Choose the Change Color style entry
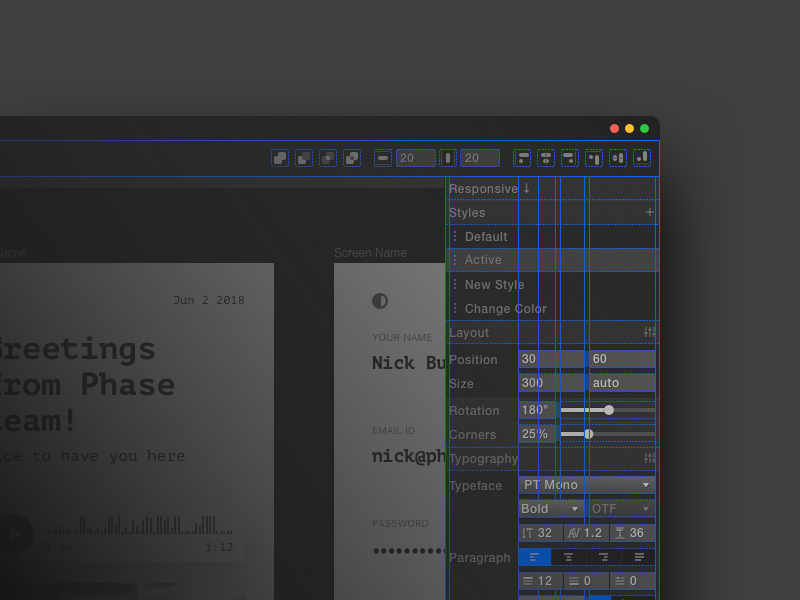This screenshot has height=600, width=800. (x=553, y=309)
